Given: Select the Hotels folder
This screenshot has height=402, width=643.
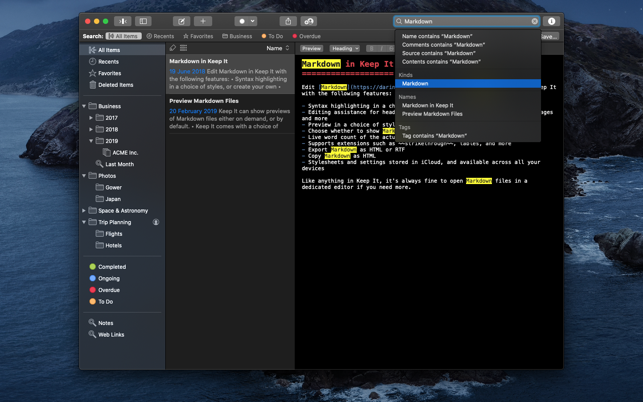Looking at the screenshot, I should click(x=122, y=245).
